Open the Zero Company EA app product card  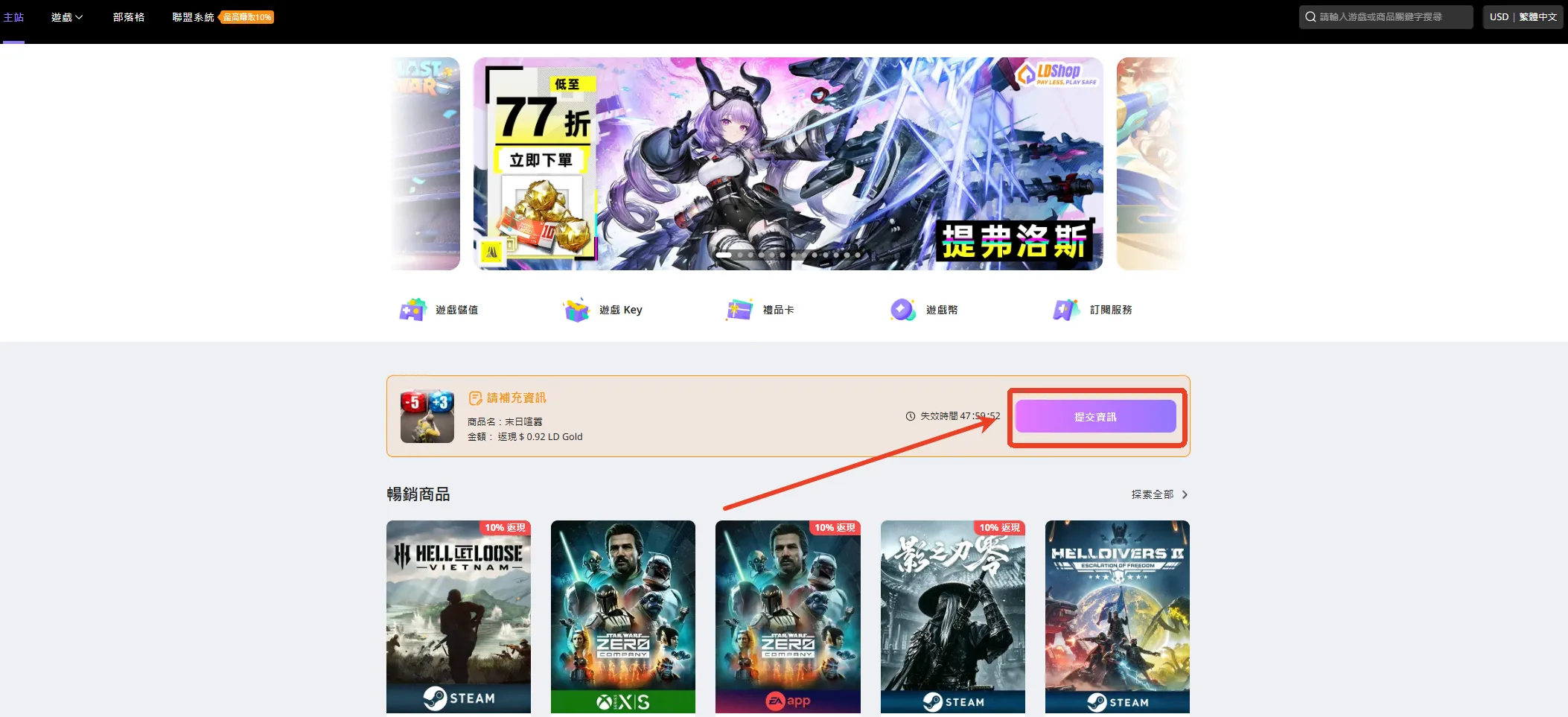788,616
